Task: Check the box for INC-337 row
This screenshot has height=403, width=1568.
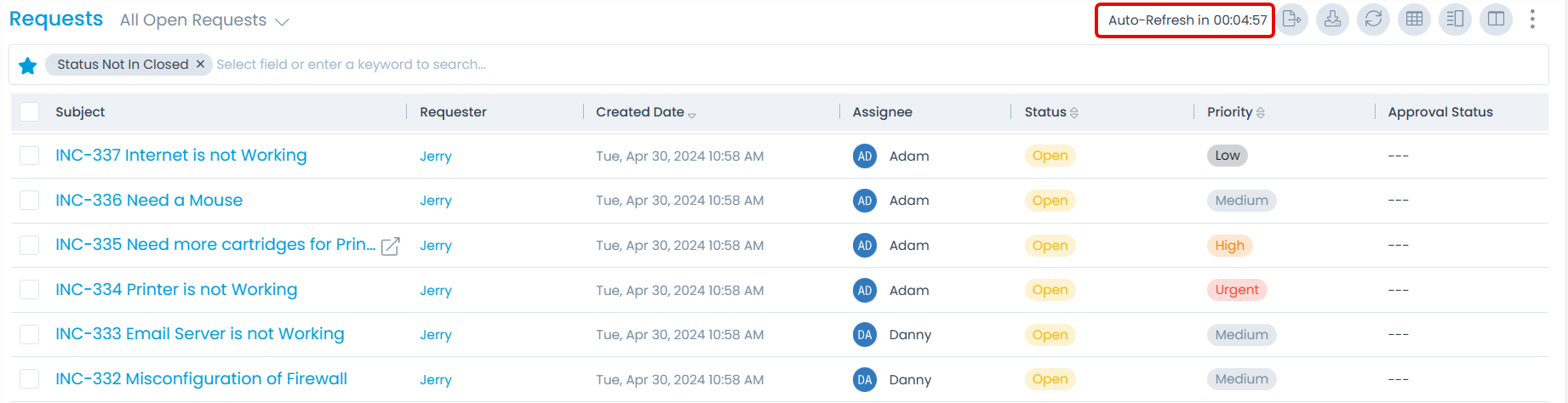Action: [30, 156]
